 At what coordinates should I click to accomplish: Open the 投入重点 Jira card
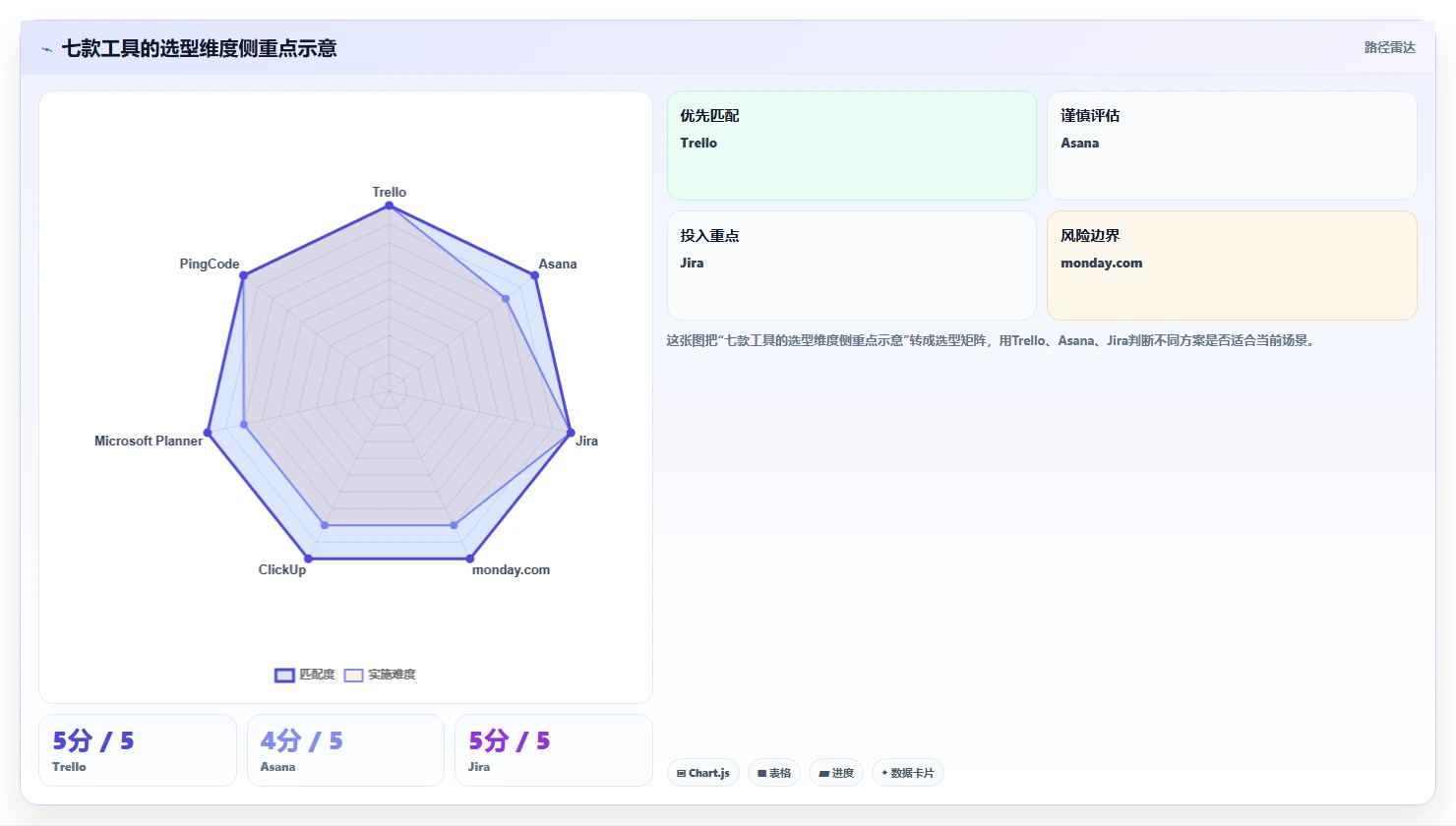click(x=852, y=265)
